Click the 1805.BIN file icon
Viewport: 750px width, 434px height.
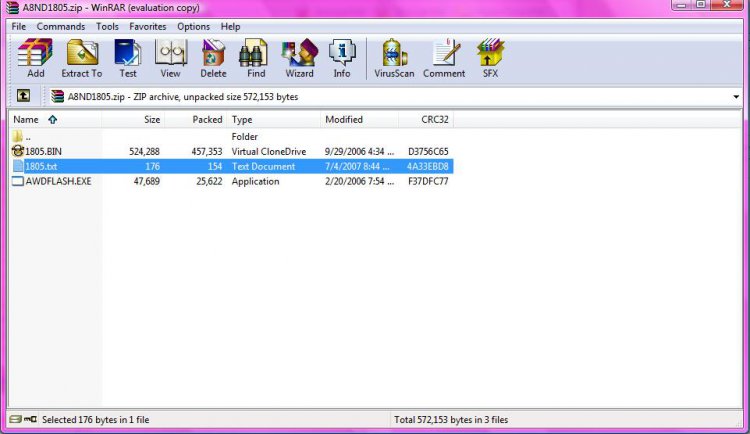[x=18, y=151]
